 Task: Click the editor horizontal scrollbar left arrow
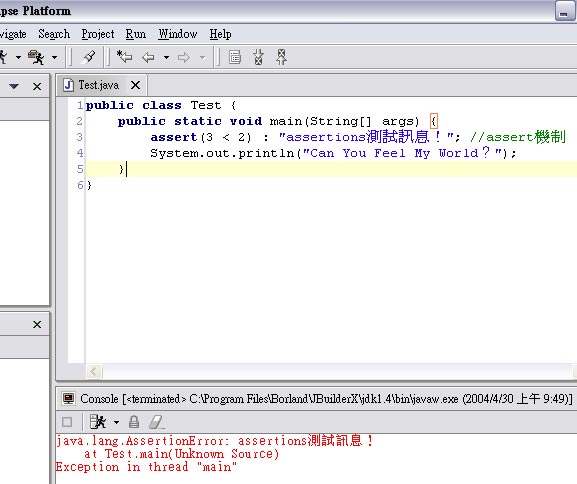pos(93,371)
